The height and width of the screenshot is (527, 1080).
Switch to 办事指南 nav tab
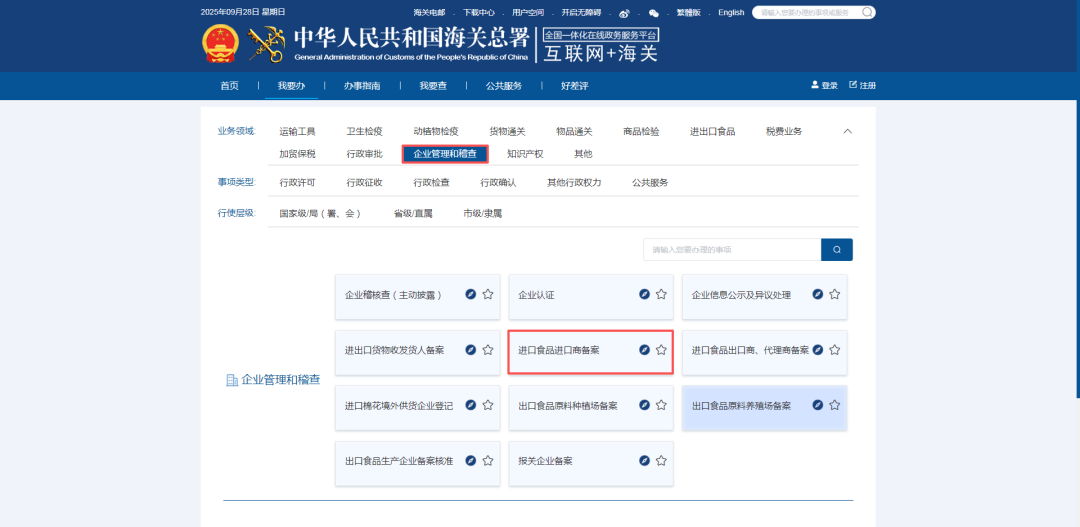click(x=362, y=86)
